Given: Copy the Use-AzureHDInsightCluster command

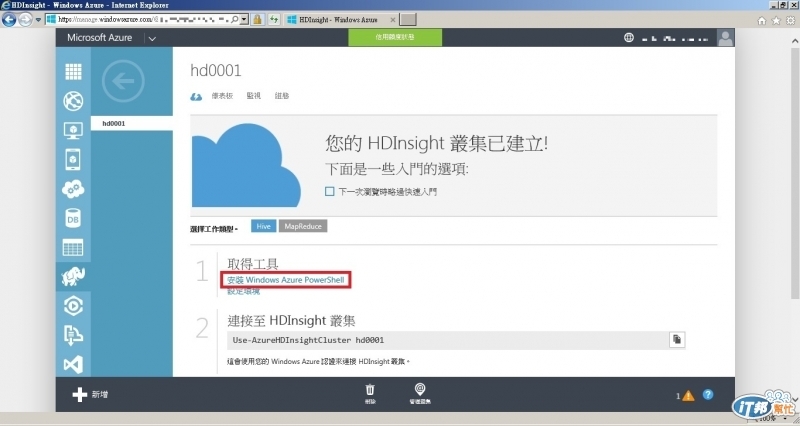Looking at the screenshot, I should (x=677, y=340).
